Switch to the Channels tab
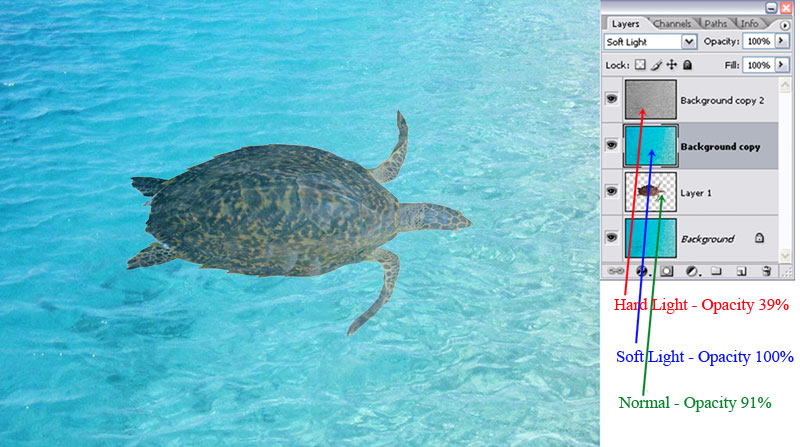 click(x=671, y=23)
